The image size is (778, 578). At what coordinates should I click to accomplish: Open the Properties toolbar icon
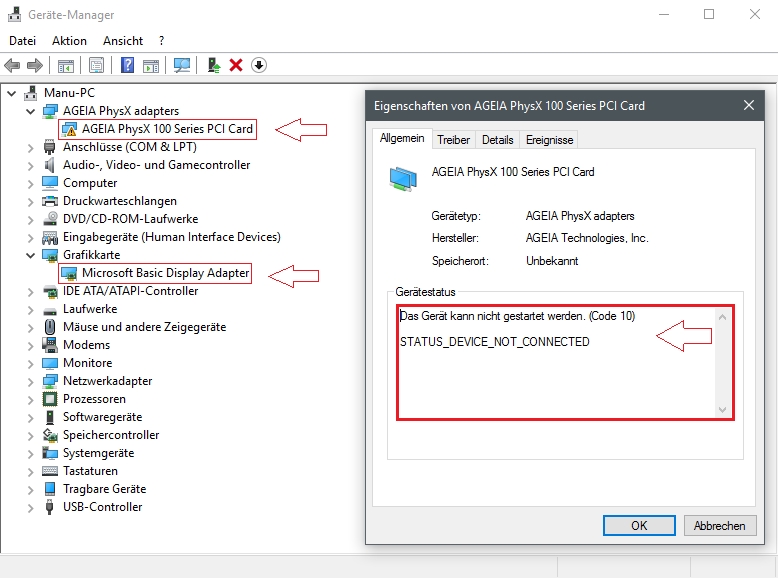pos(96,65)
